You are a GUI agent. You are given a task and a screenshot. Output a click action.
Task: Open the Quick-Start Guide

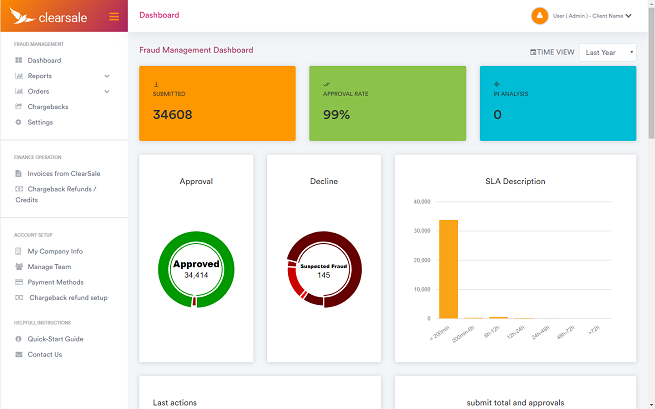click(56, 339)
